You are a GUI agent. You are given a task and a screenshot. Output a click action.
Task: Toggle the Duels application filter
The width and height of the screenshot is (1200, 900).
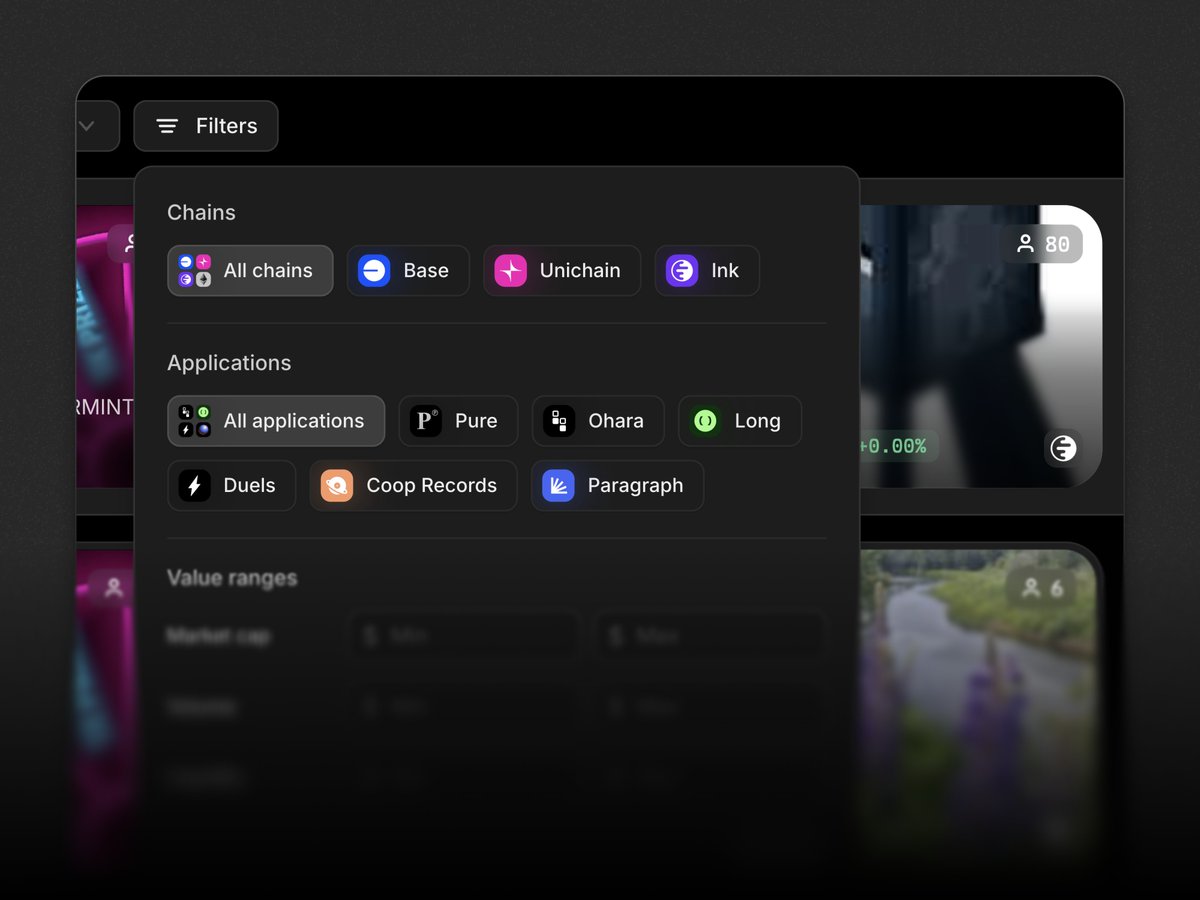(232, 486)
